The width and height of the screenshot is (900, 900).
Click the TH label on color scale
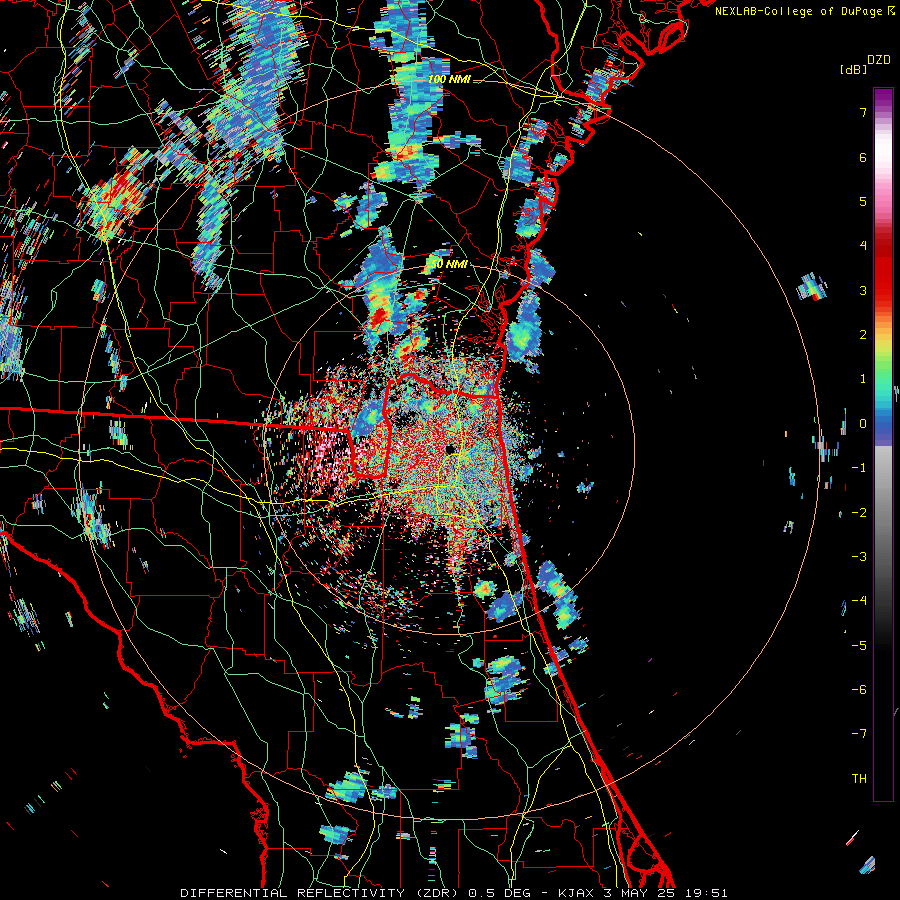pyautogui.click(x=859, y=779)
